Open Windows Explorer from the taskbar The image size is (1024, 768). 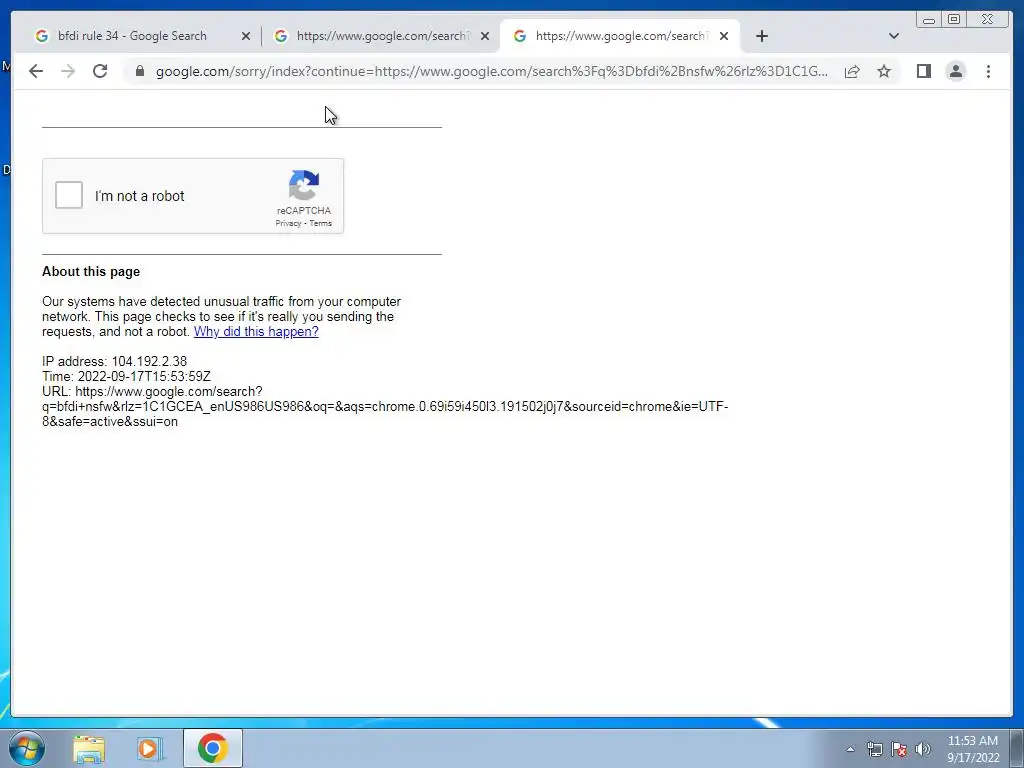89,748
